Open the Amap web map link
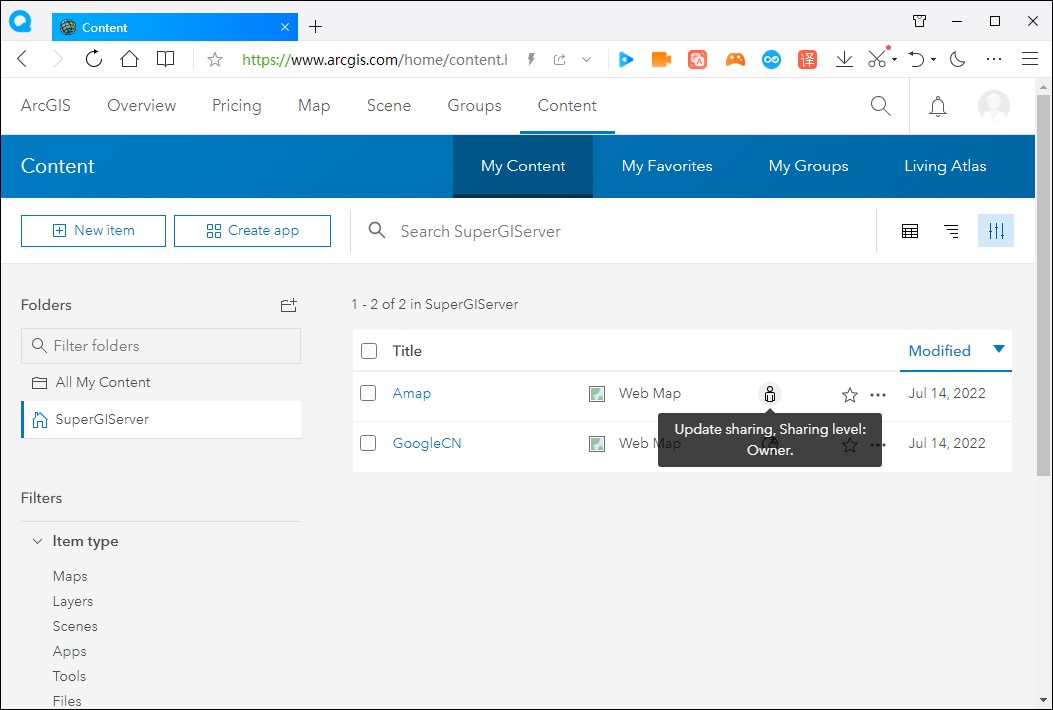The width and height of the screenshot is (1053, 710). (x=412, y=393)
